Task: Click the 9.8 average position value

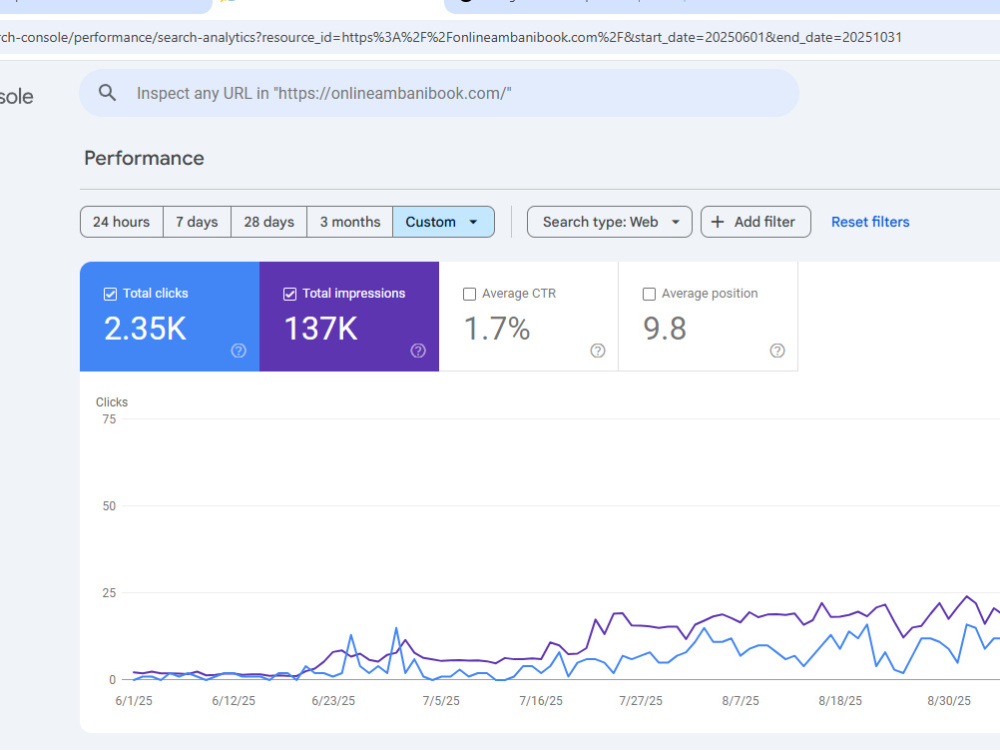Action: [x=665, y=329]
